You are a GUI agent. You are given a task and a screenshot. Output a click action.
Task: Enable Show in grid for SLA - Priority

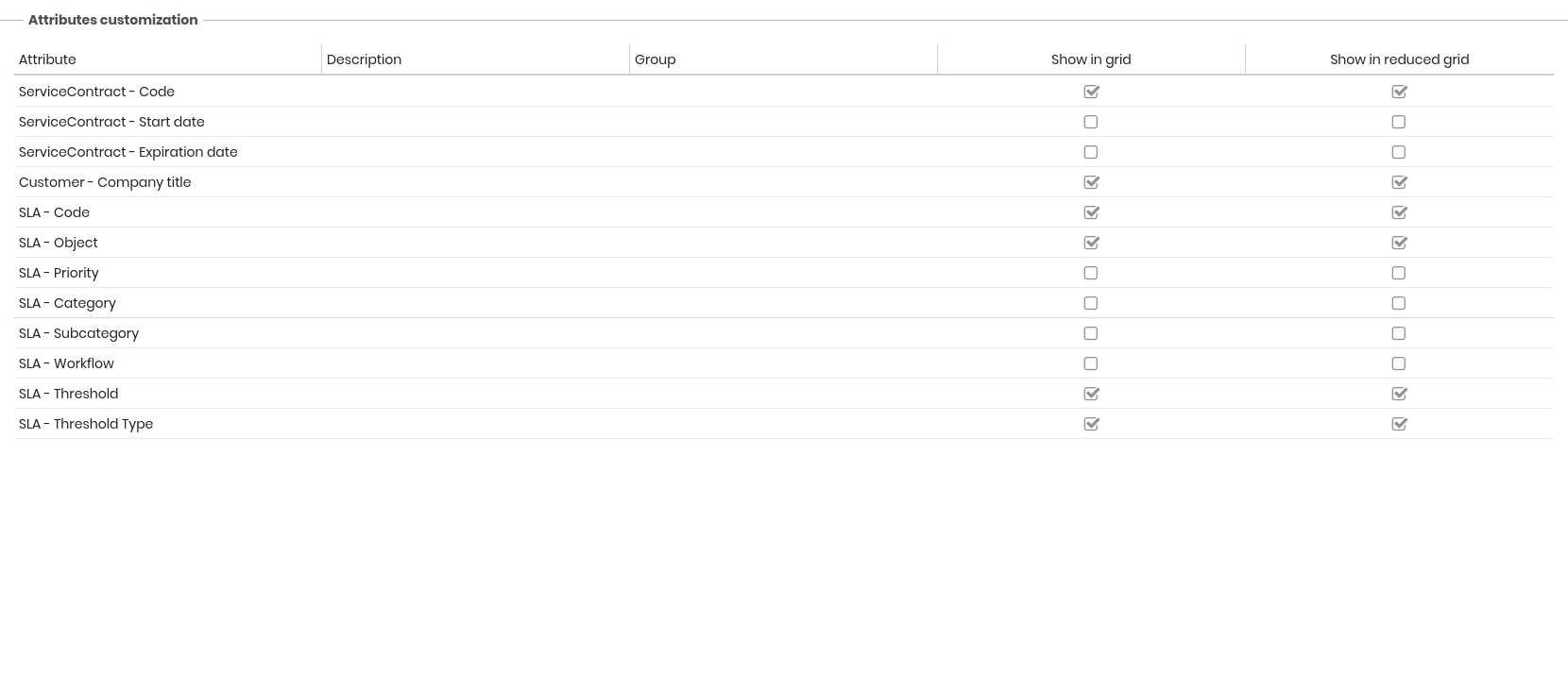point(1091,273)
